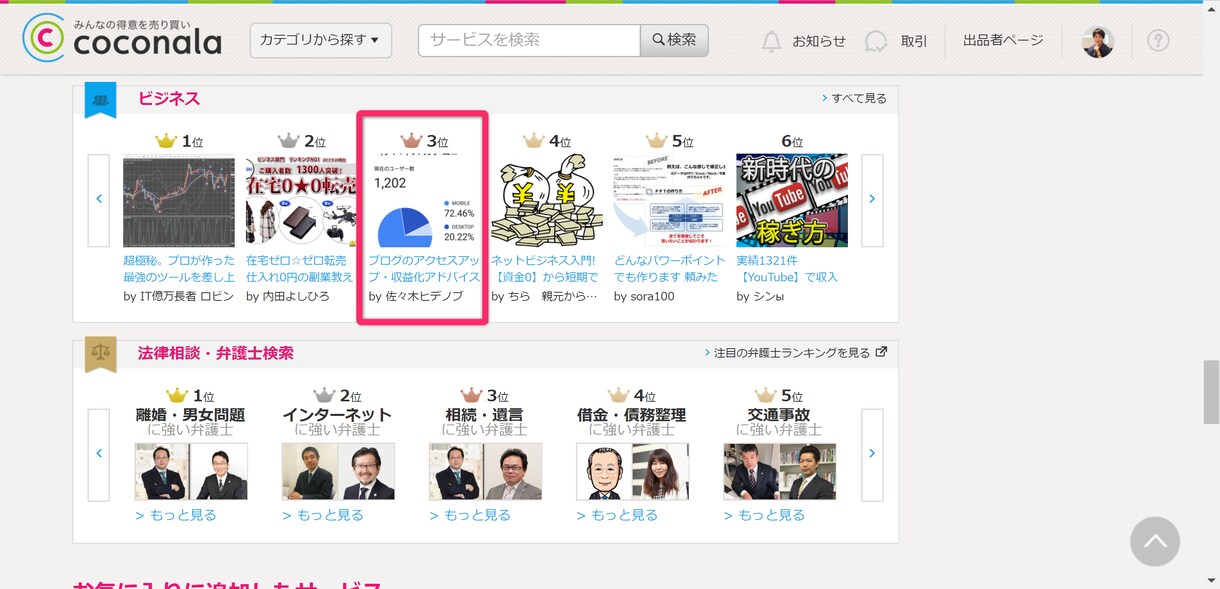The image size is (1220, 589).
Task: Click gold crown for lawyer rank 1位
Action: pyautogui.click(x=177, y=395)
